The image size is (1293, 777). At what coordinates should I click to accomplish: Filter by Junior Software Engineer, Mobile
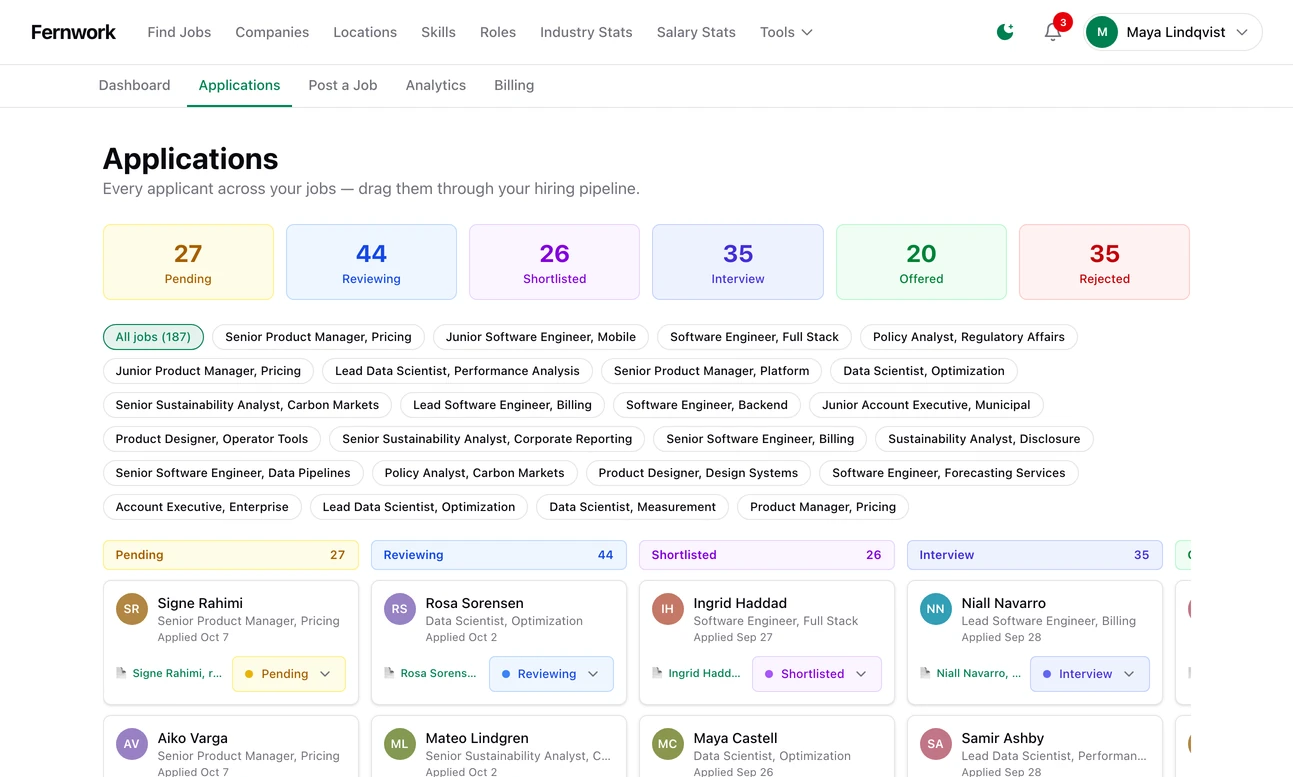coord(541,337)
